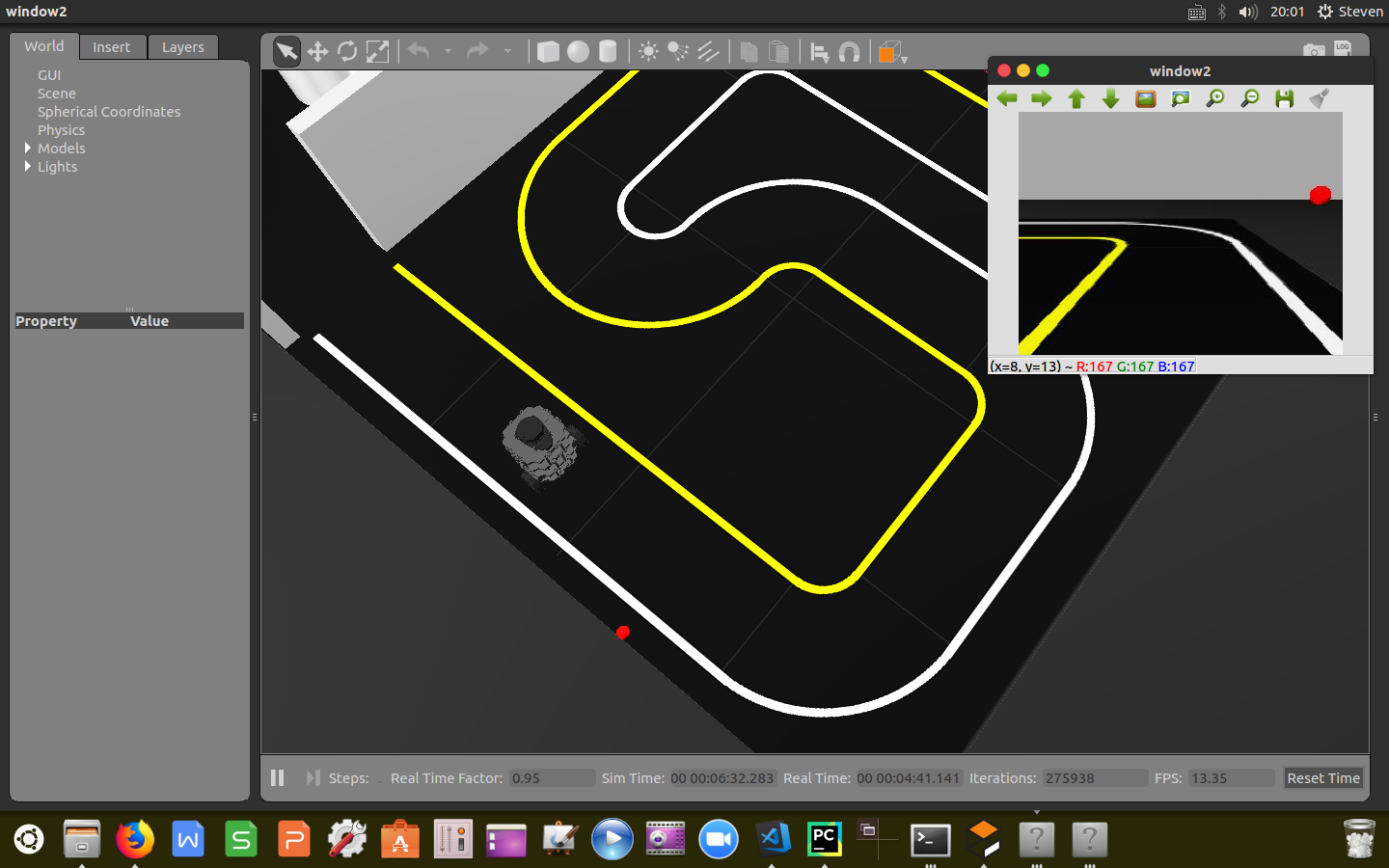Screen dimensions: 1389x868
Task: Click the Real Time Factor value field
Action: point(552,778)
